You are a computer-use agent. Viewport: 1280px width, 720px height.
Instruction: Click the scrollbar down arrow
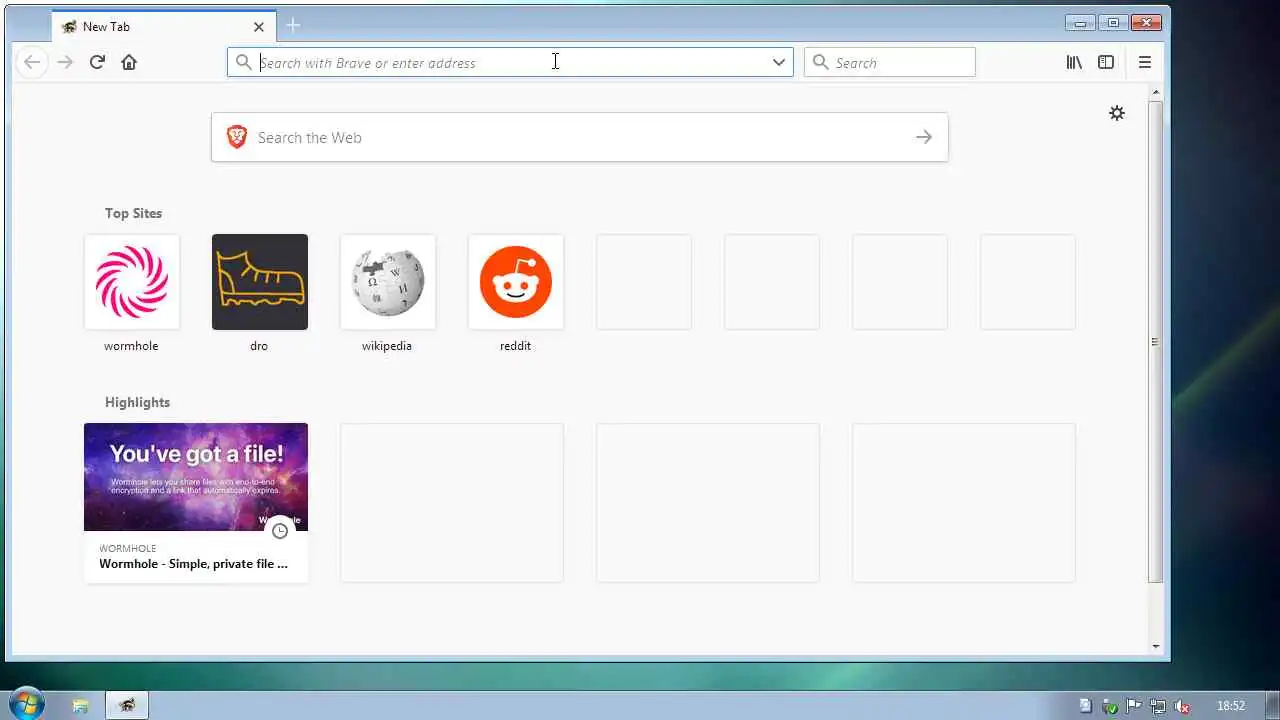tap(1156, 646)
